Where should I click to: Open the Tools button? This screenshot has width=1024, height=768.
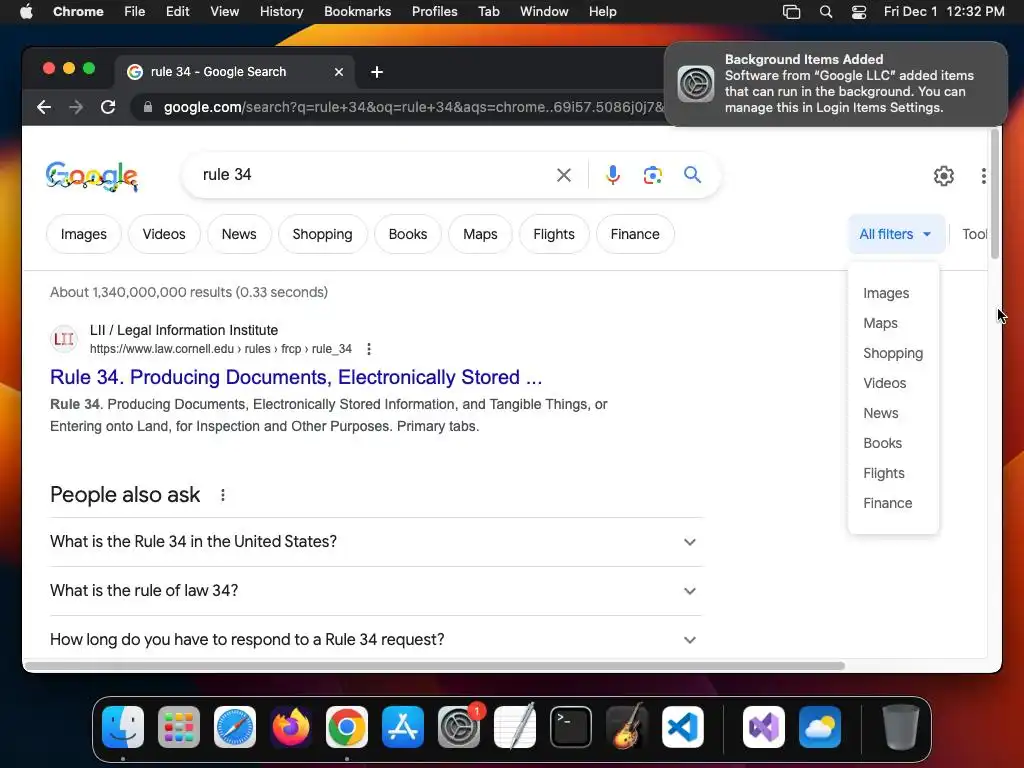click(974, 234)
